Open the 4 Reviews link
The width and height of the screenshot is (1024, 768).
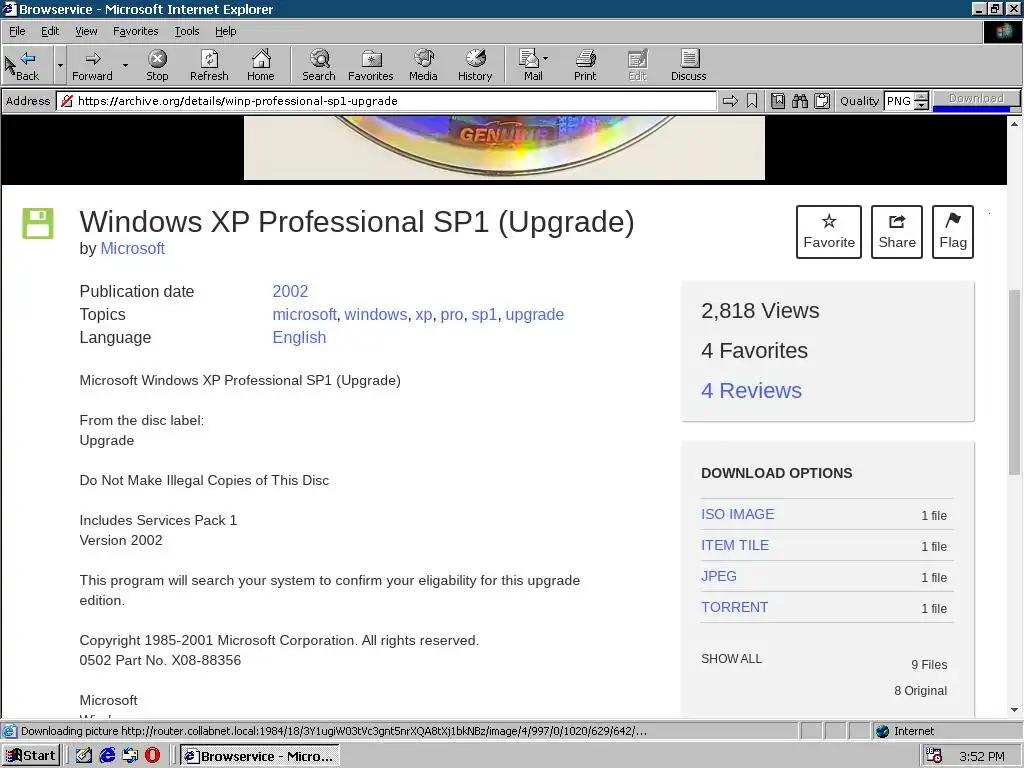(751, 391)
